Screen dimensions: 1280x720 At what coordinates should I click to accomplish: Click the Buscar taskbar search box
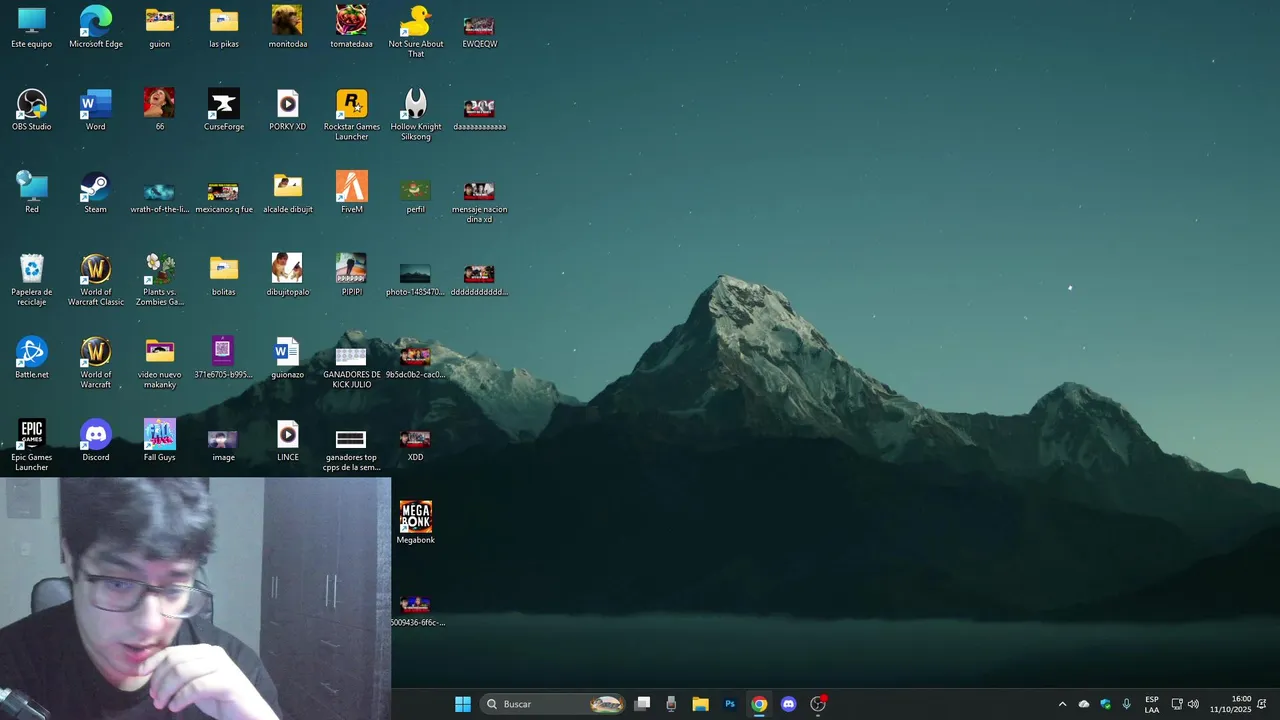553,704
